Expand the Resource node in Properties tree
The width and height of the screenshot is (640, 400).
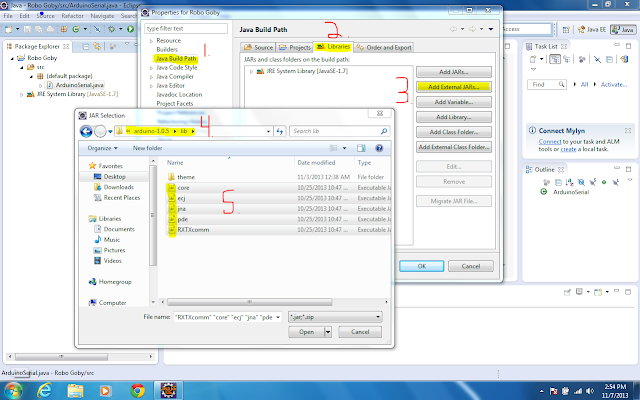click(151, 41)
